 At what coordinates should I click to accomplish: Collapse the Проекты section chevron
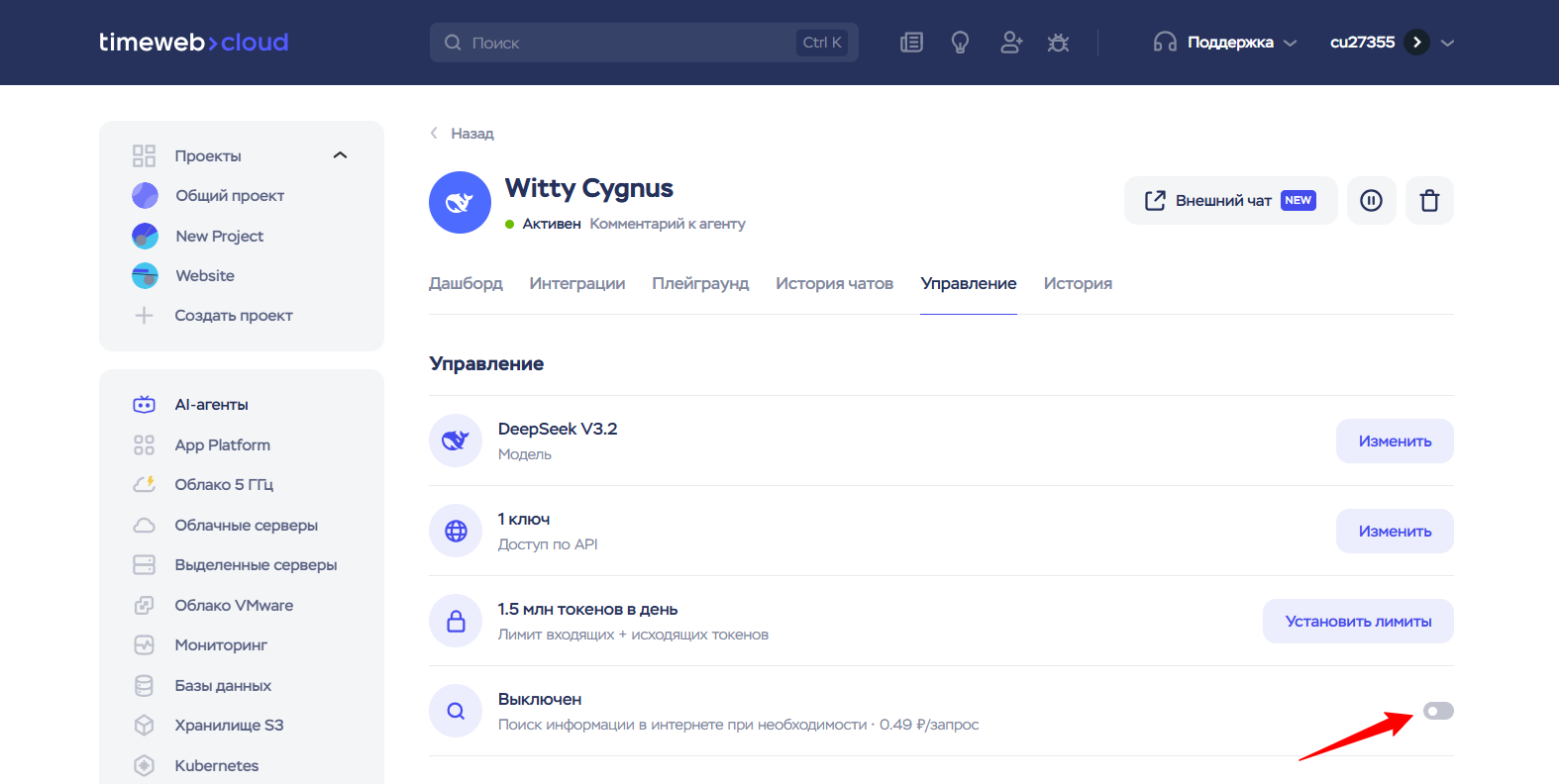340,155
